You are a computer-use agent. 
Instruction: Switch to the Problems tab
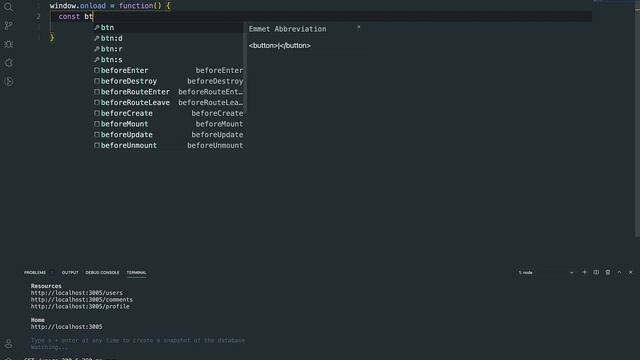(35, 272)
